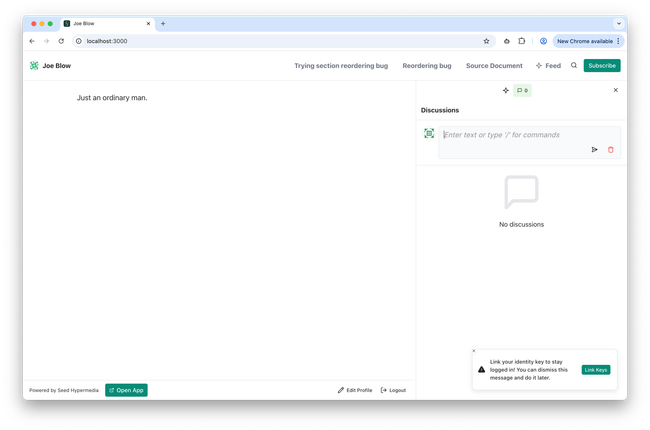Open Trying section reordering bug page
The image size is (650, 430).
[342, 66]
